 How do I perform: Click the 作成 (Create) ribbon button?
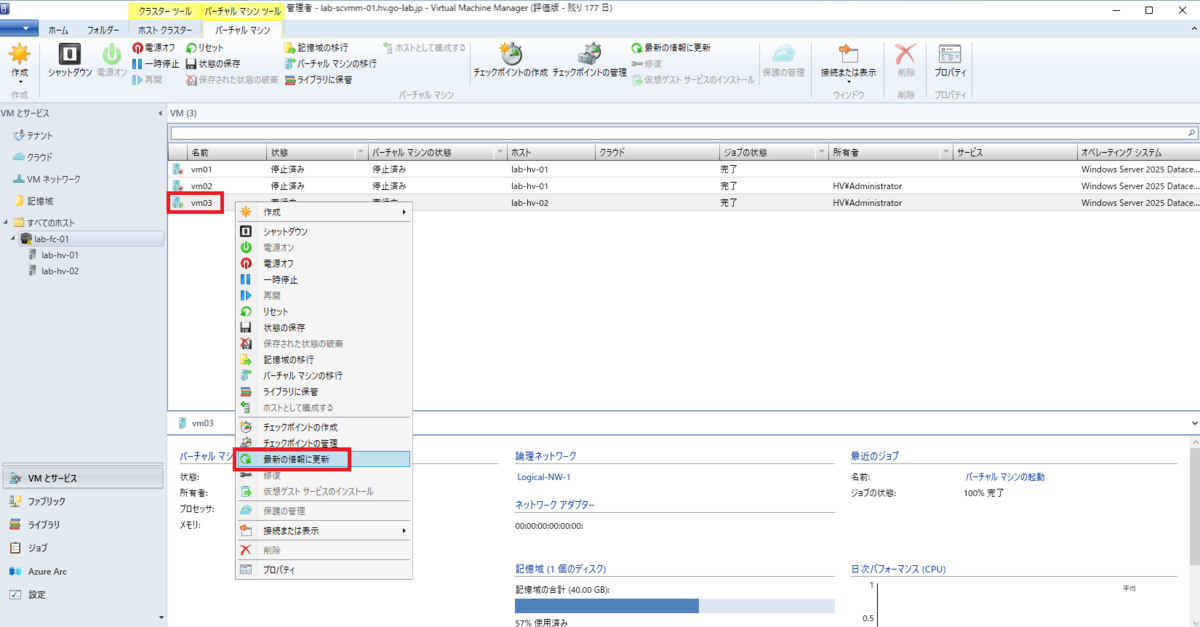(x=20, y=61)
